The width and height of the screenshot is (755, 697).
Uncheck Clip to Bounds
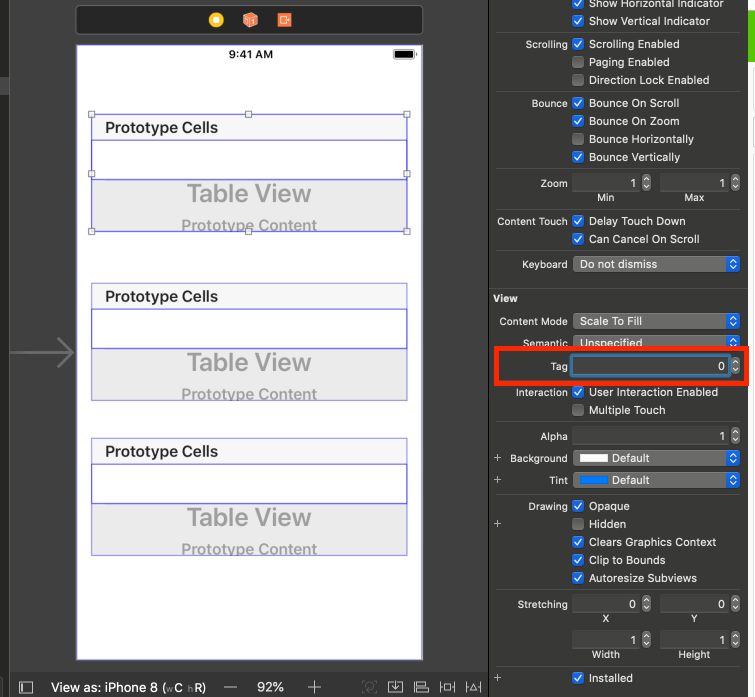pos(578,560)
